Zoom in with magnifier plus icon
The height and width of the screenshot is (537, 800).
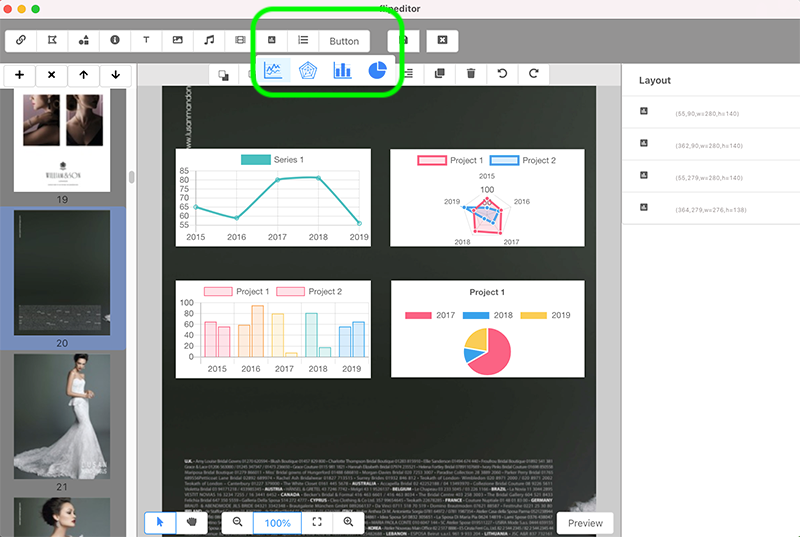click(x=348, y=522)
